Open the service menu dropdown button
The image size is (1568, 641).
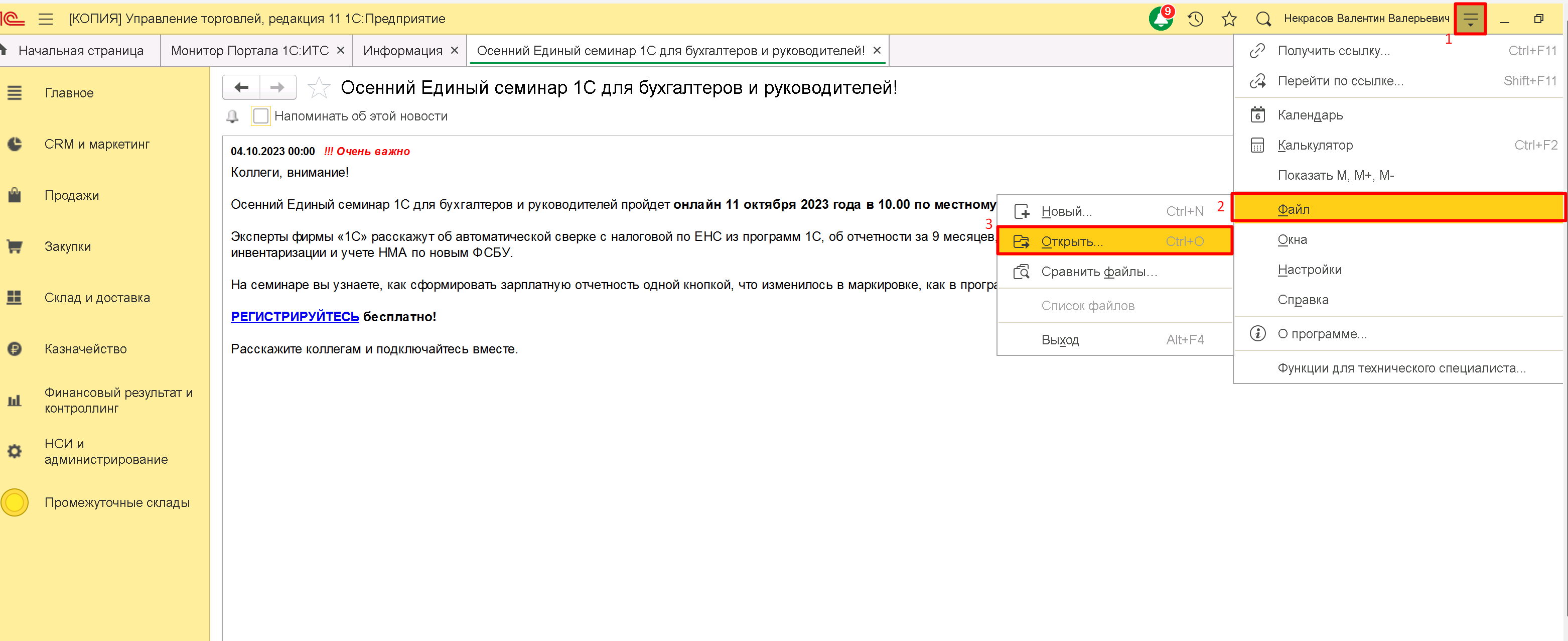point(1470,19)
